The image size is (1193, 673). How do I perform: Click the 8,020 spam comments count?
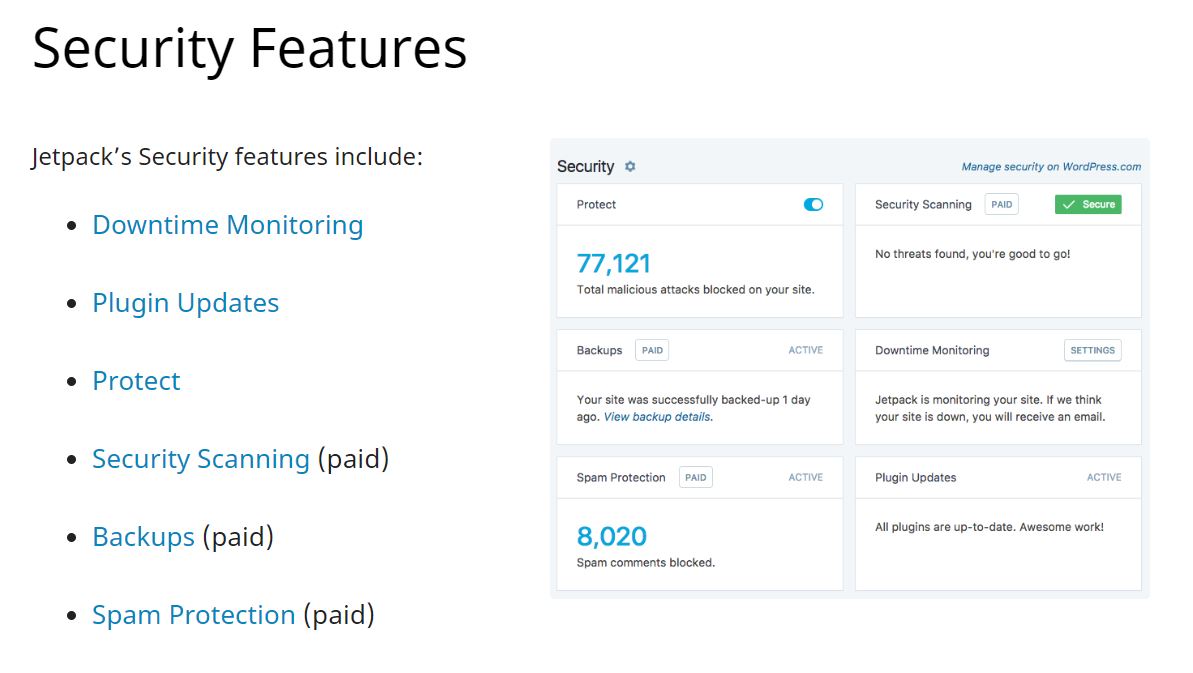tap(612, 537)
